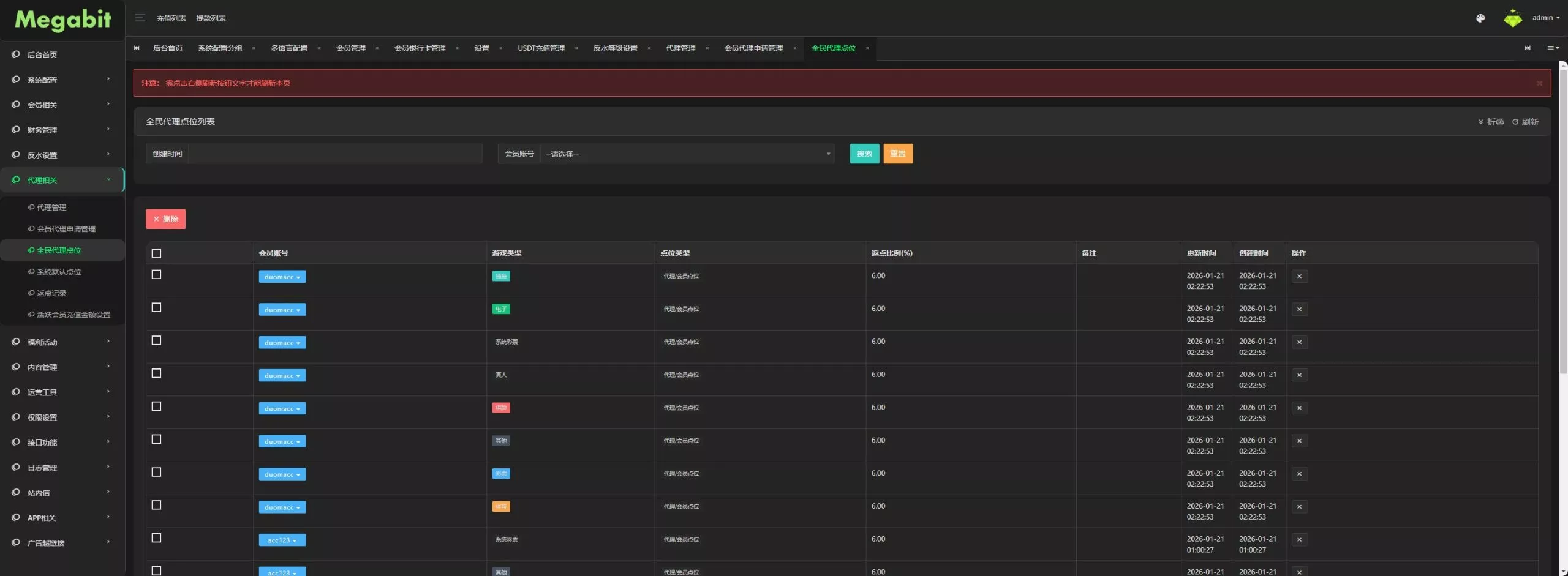1568x576 pixels.
Task: Toggle the select-all header checkbox
Action: point(156,253)
